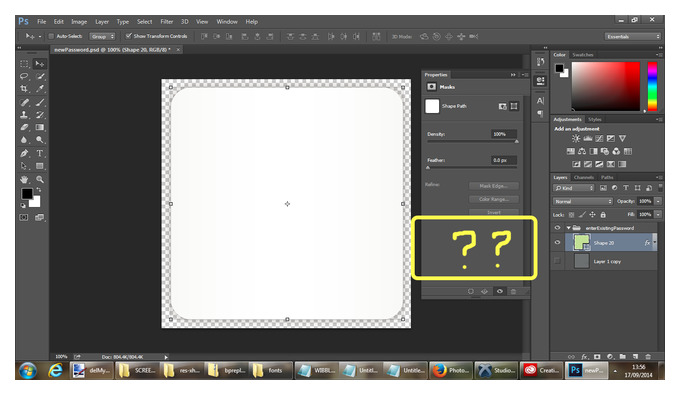Open the History panel icon in dock
The width and height of the screenshot is (680, 395).
coord(540,62)
